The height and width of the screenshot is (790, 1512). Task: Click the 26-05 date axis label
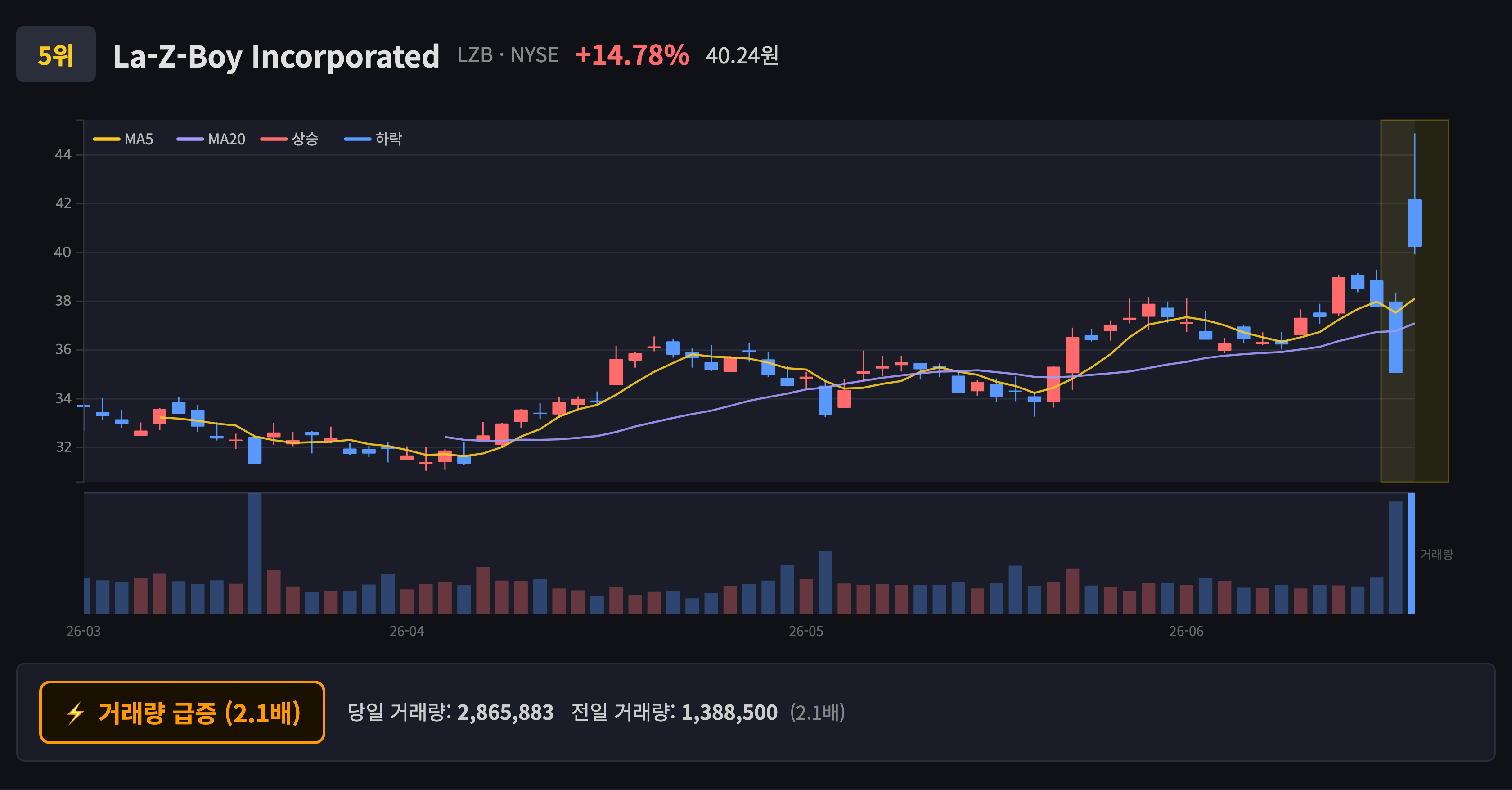(806, 632)
